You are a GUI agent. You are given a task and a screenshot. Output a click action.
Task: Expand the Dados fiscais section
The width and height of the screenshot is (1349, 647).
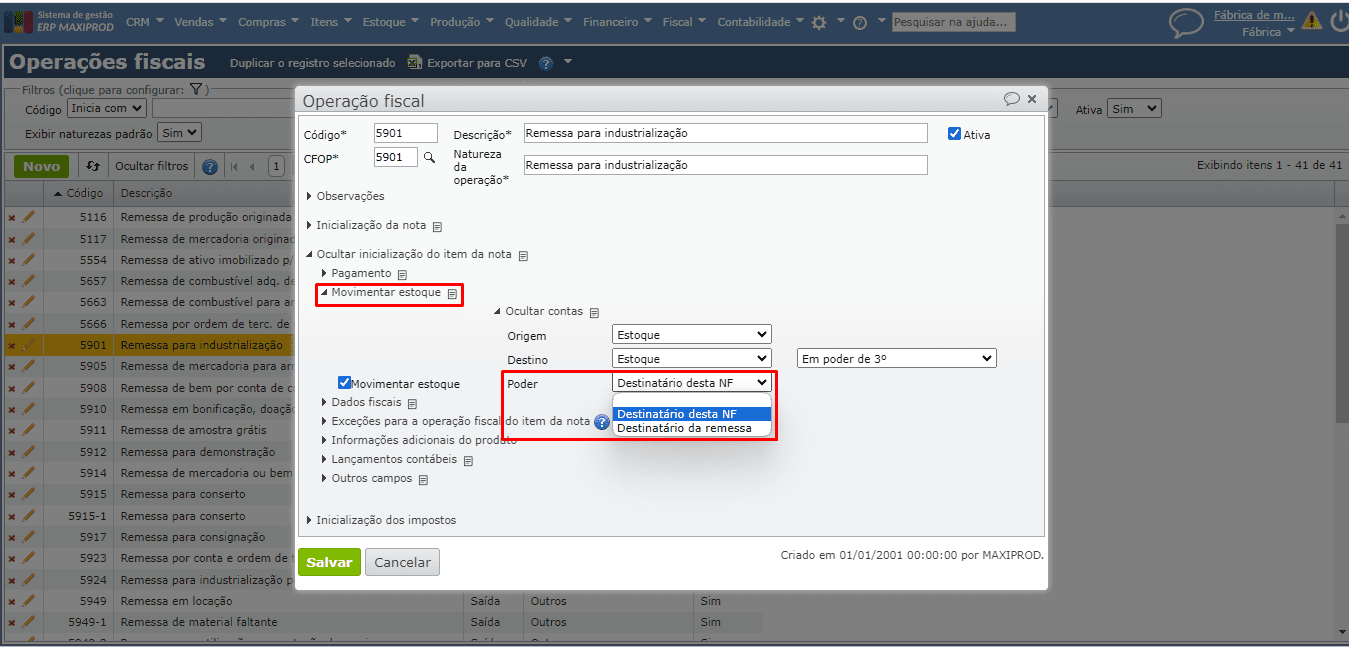click(x=361, y=402)
